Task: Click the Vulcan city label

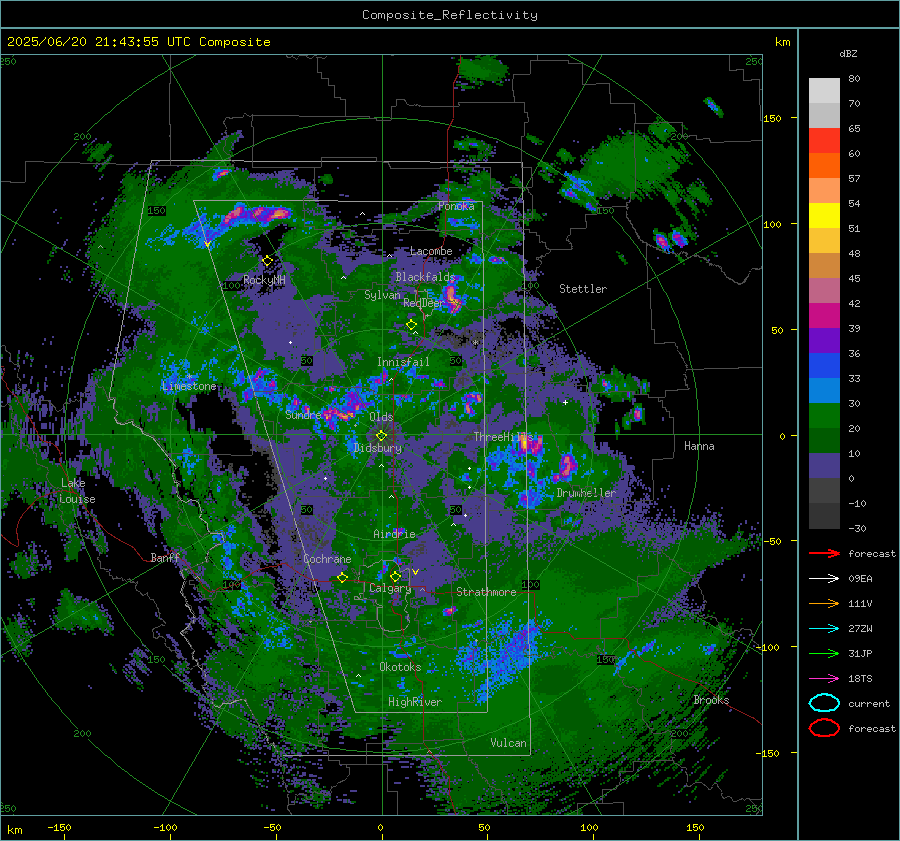Action: [509, 743]
